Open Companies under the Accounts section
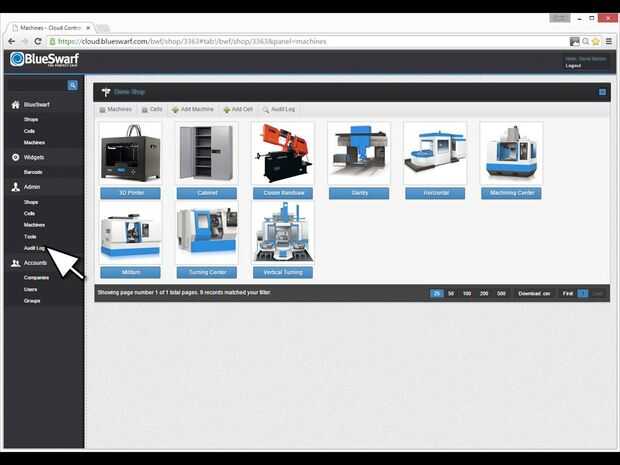The height and width of the screenshot is (465, 620). point(36,278)
